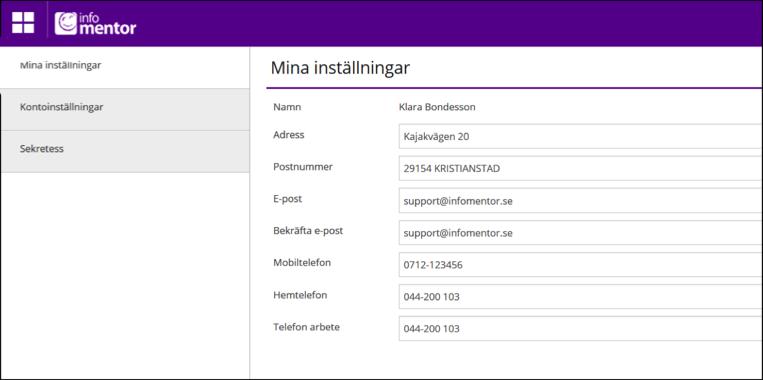Open the apps grid menu icon
The height and width of the screenshot is (380, 763).
(x=23, y=23)
